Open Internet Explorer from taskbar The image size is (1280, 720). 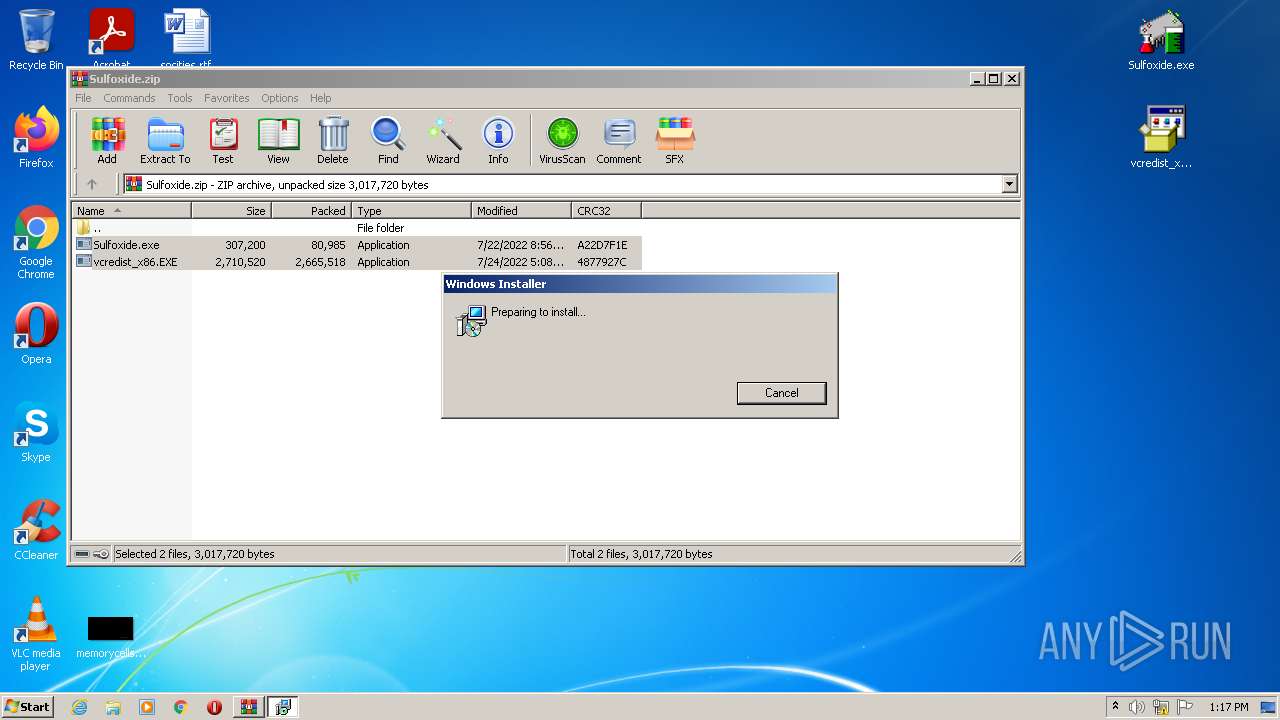coord(79,707)
